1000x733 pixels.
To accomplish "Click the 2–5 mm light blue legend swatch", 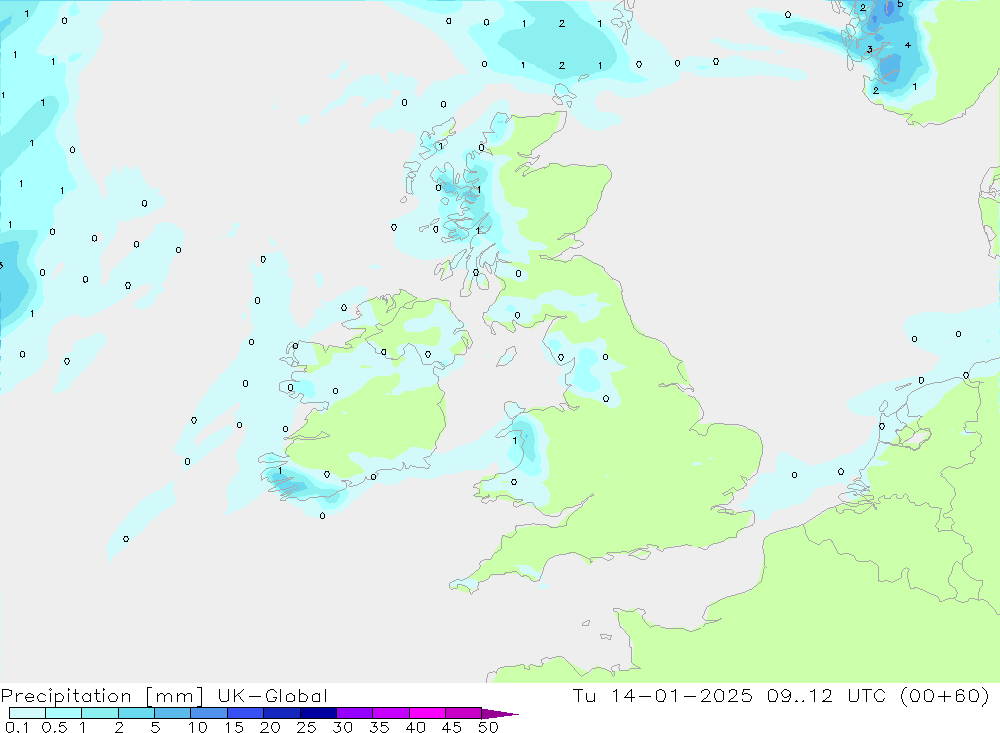I will point(136,713).
